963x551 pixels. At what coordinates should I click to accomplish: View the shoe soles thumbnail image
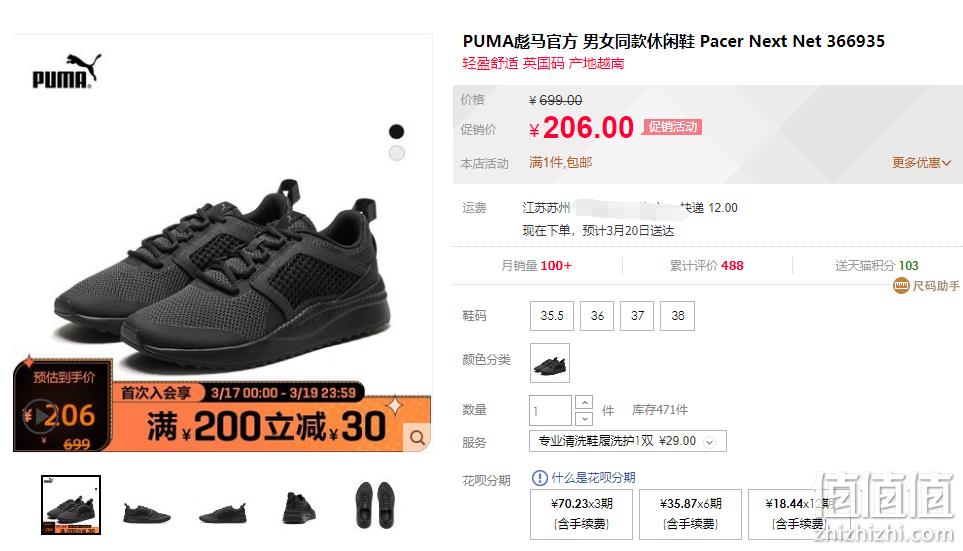tap(374, 505)
